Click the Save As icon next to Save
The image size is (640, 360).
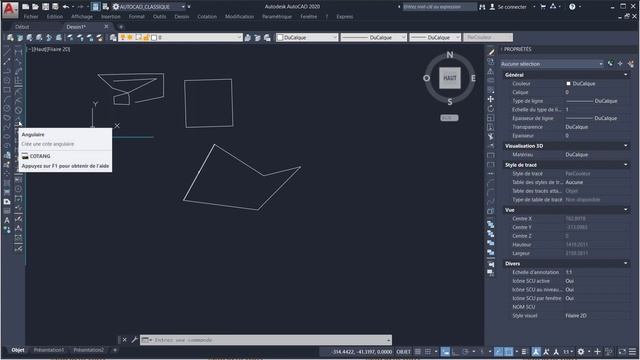(x=55, y=7)
